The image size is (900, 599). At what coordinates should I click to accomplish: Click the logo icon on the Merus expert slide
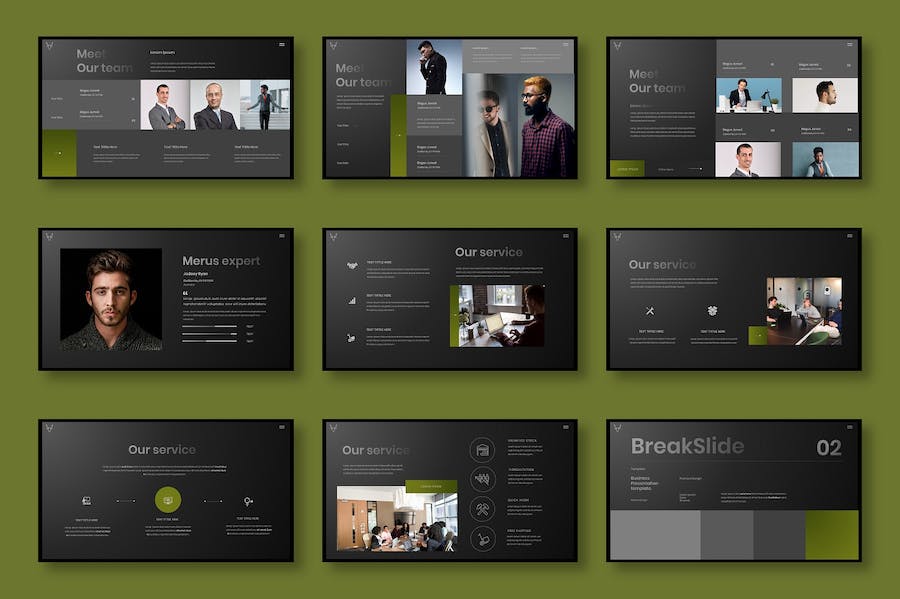[x=49, y=237]
